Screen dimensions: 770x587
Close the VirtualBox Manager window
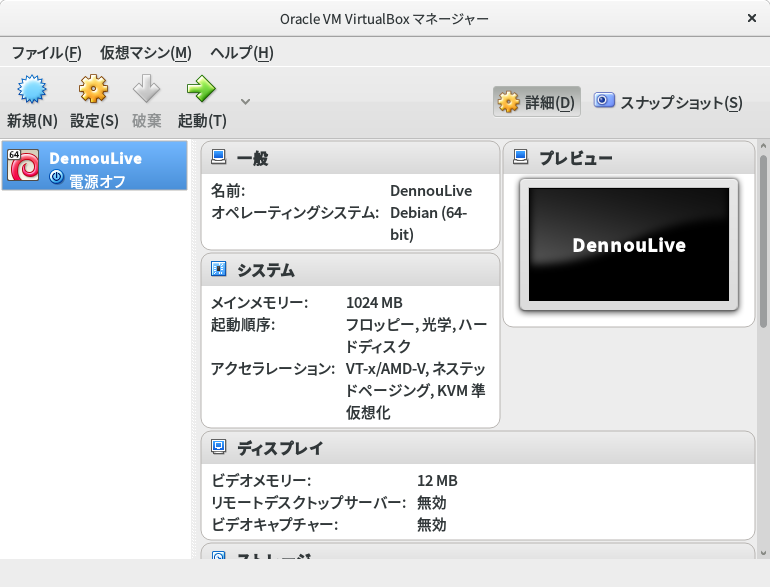[x=751, y=18]
